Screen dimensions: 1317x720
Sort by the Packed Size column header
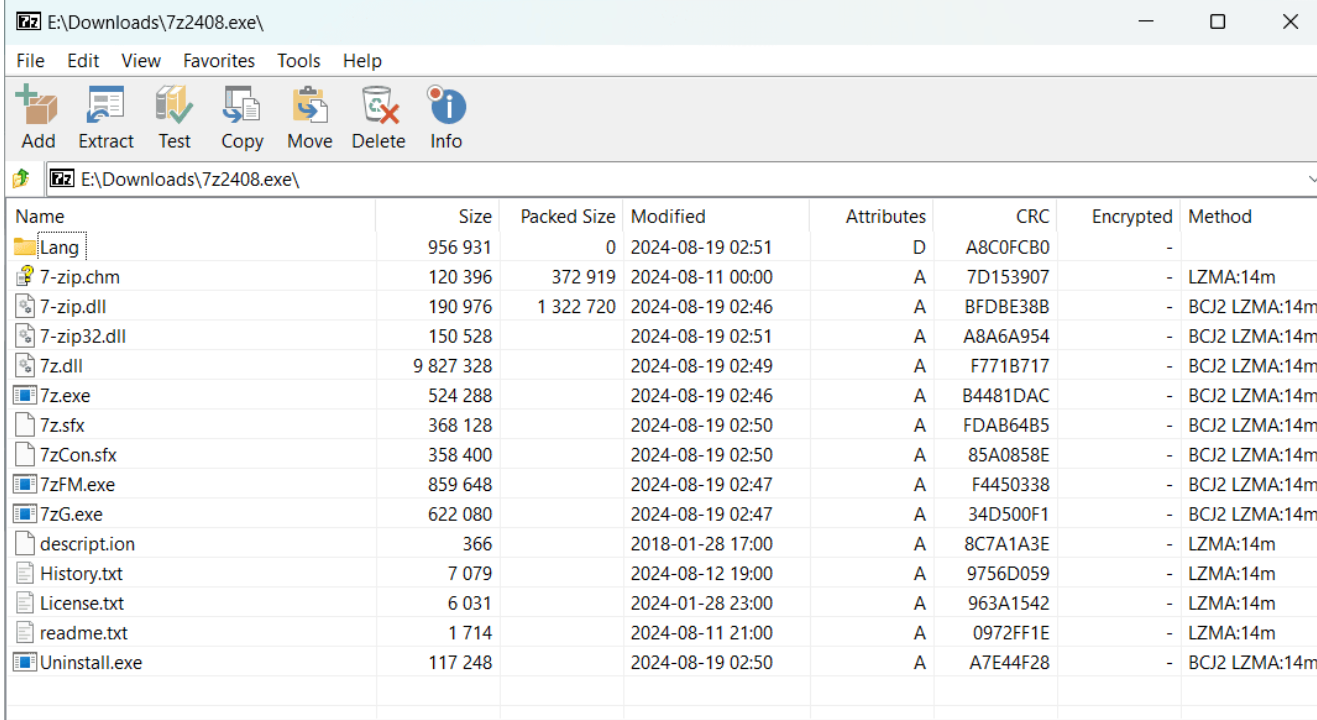click(x=561, y=217)
